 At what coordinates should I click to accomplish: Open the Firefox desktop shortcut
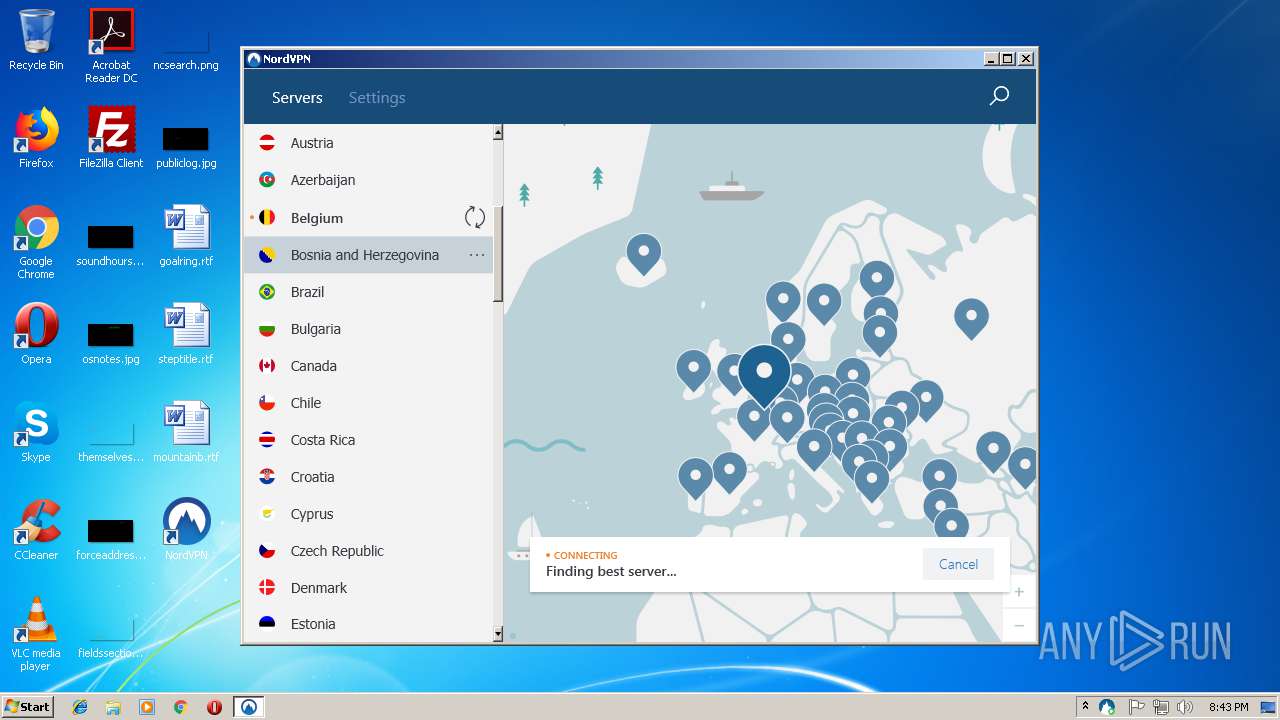coord(36,136)
